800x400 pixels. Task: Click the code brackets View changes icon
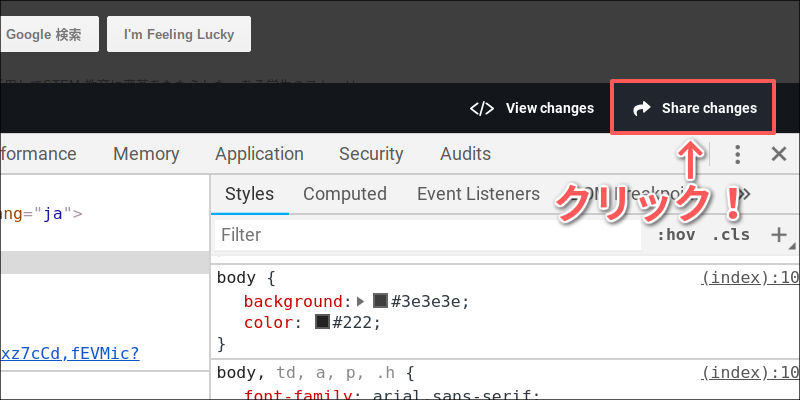pos(482,108)
